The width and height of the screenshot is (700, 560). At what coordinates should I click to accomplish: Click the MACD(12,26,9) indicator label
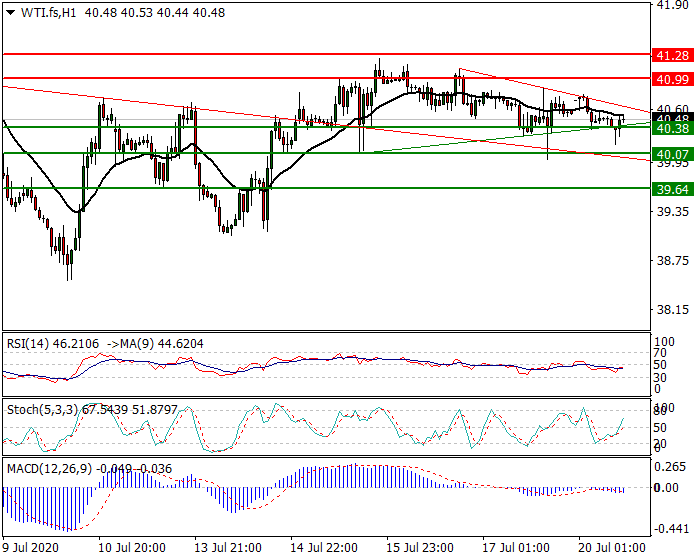click(x=49, y=469)
